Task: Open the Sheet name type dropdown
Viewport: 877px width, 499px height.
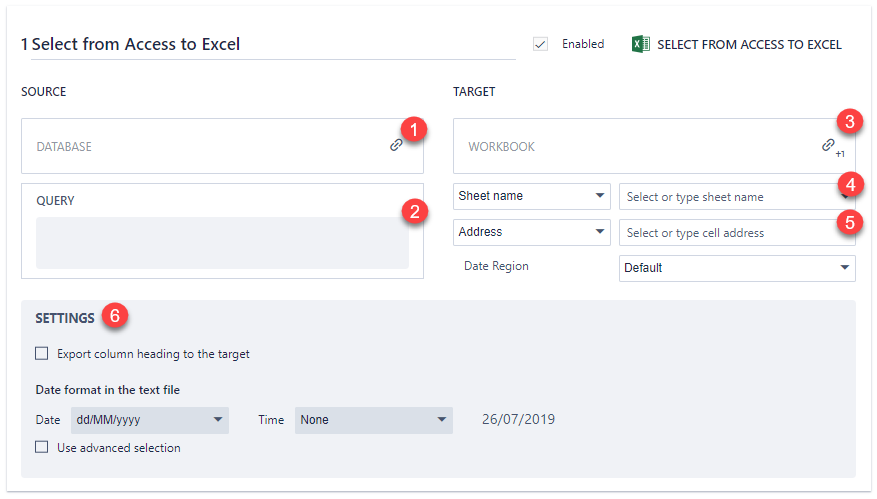Action: 531,196
